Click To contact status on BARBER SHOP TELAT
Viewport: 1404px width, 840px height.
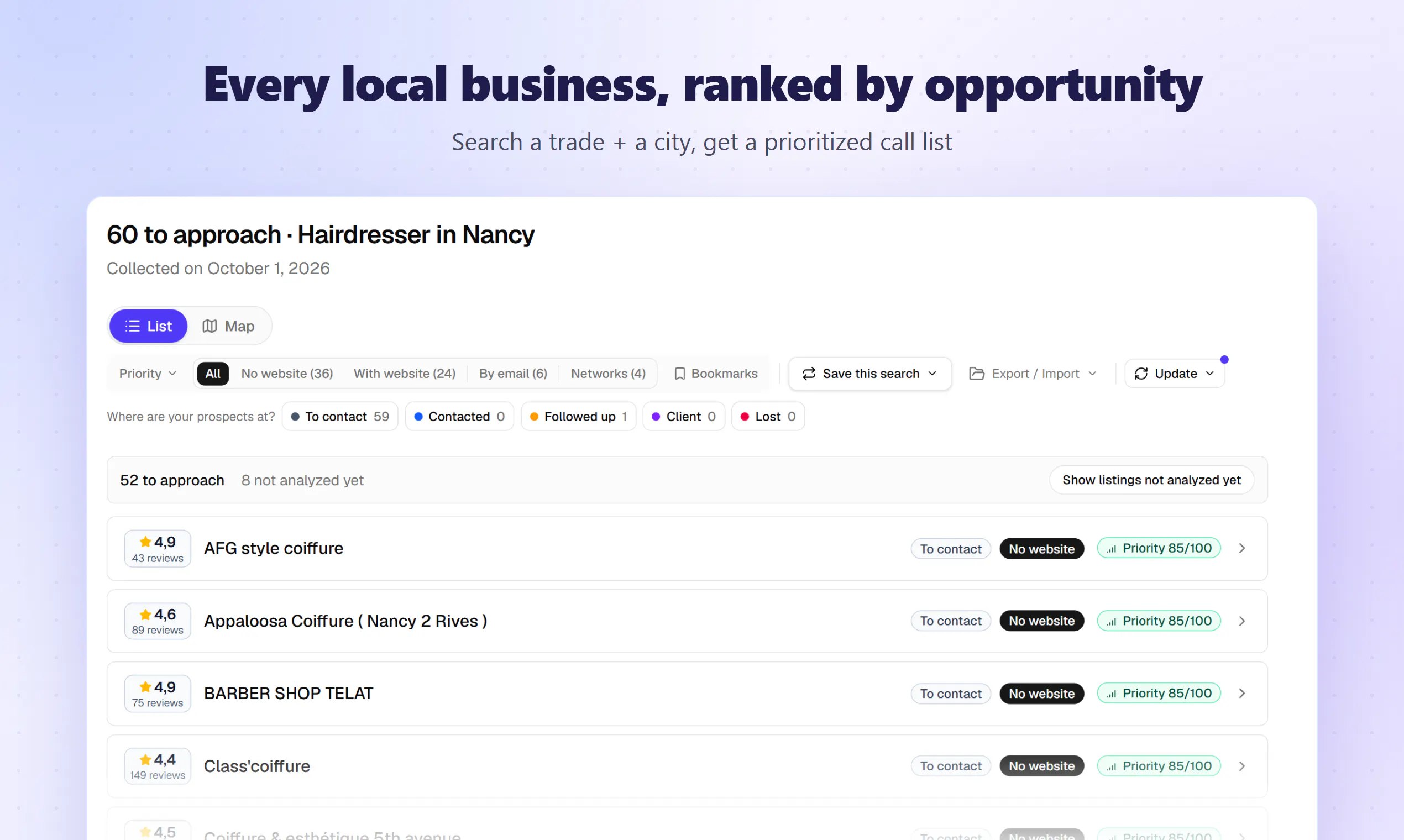(x=951, y=694)
